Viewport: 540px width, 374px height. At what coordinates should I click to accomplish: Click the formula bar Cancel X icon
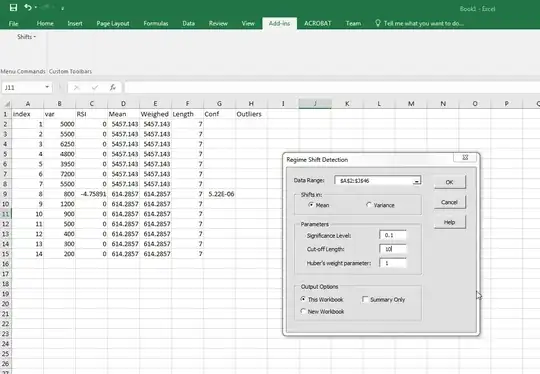pos(76,87)
